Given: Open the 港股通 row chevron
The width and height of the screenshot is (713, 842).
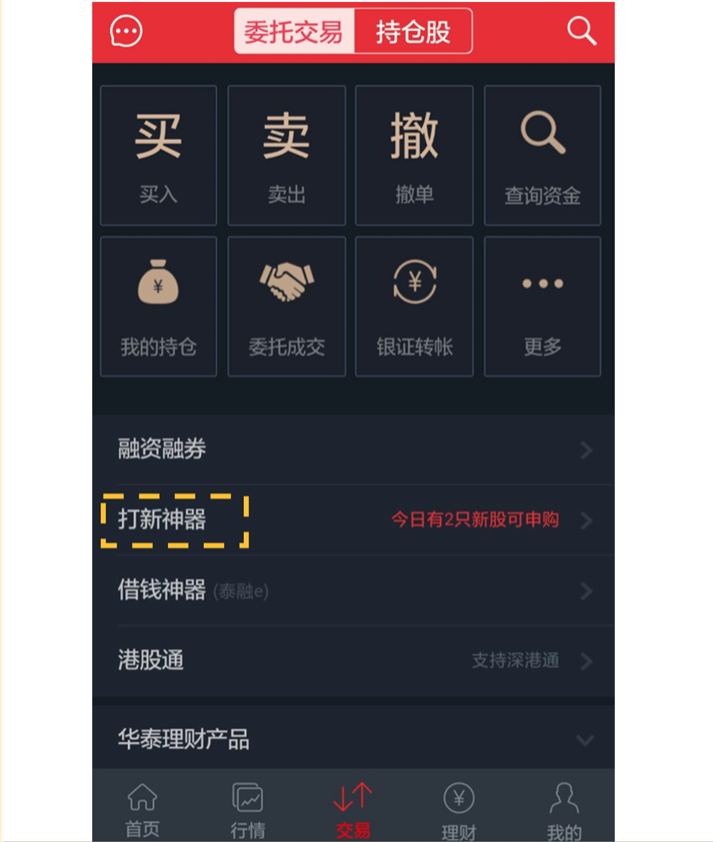Looking at the screenshot, I should point(586,661).
